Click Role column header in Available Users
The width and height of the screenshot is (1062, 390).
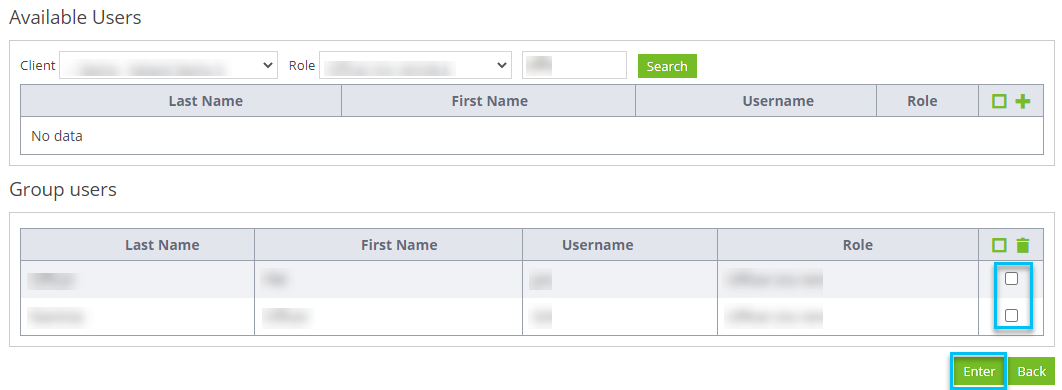(x=922, y=101)
